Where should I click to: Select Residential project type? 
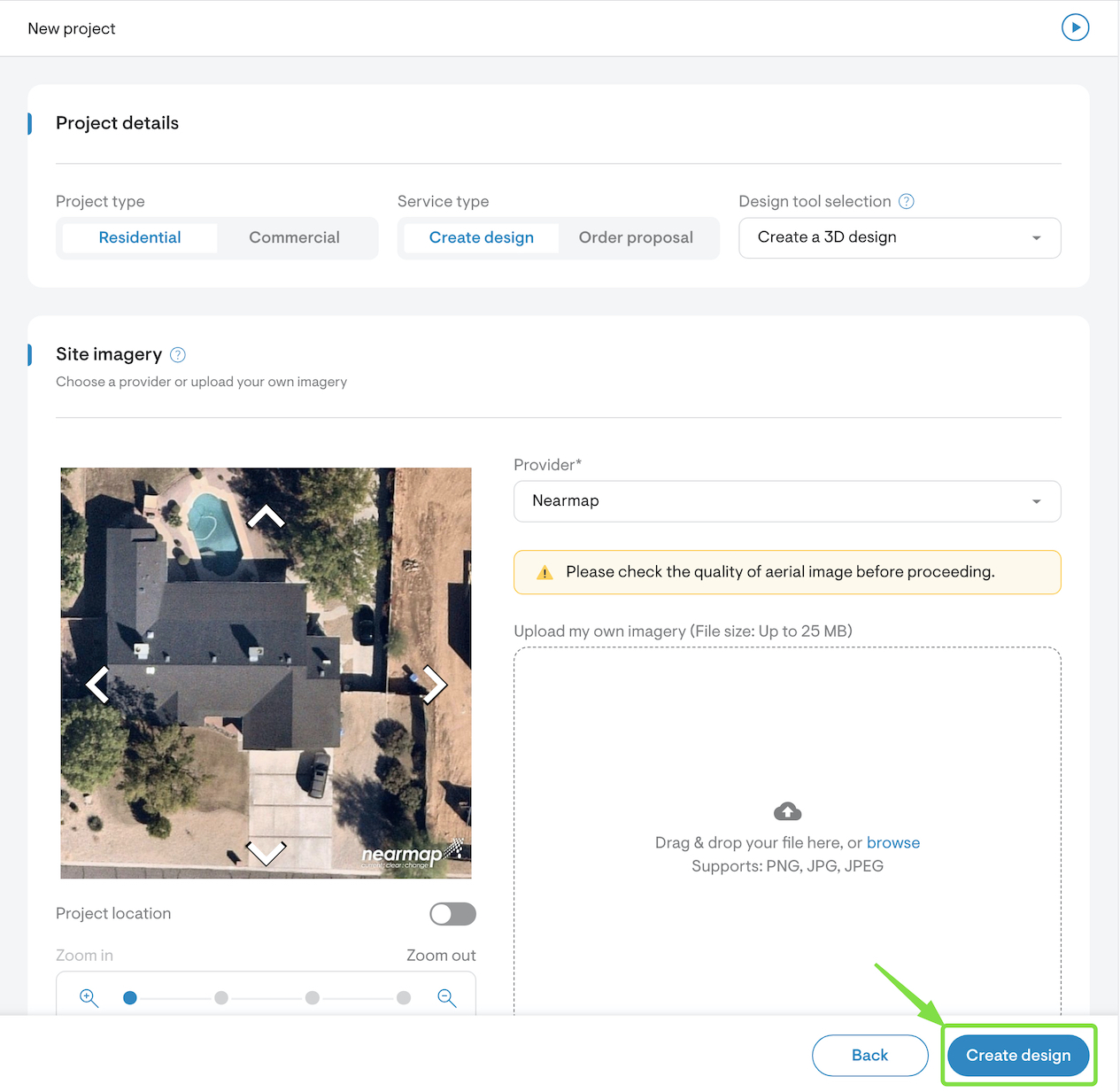tap(140, 237)
